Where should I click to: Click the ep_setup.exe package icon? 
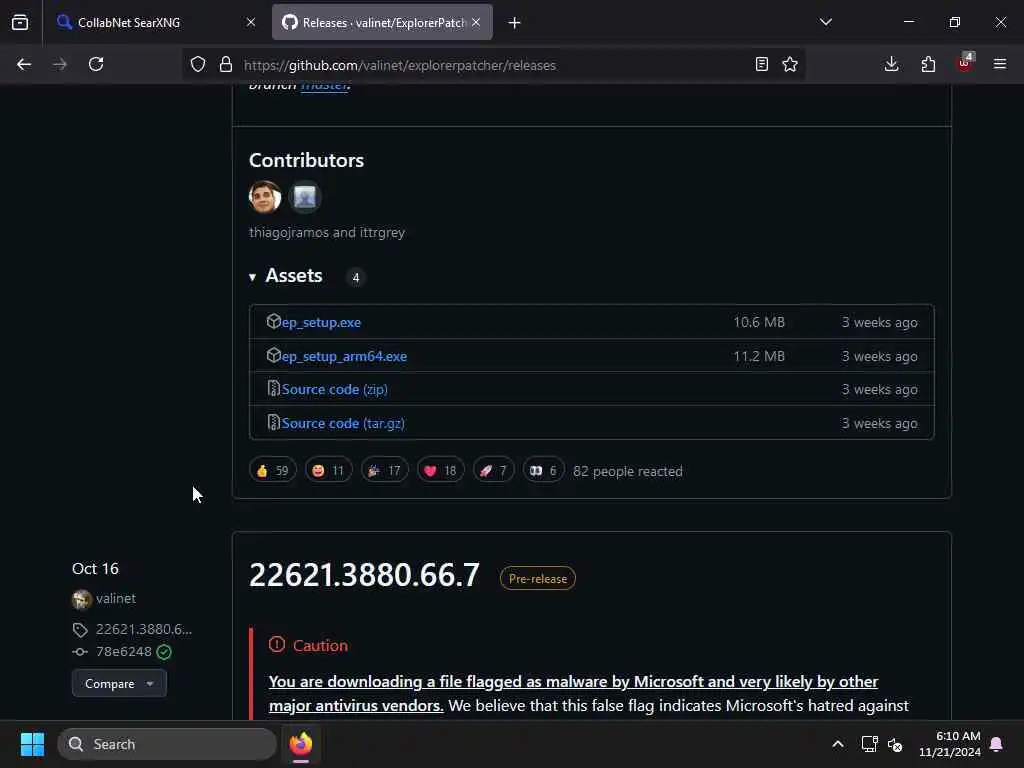point(274,321)
